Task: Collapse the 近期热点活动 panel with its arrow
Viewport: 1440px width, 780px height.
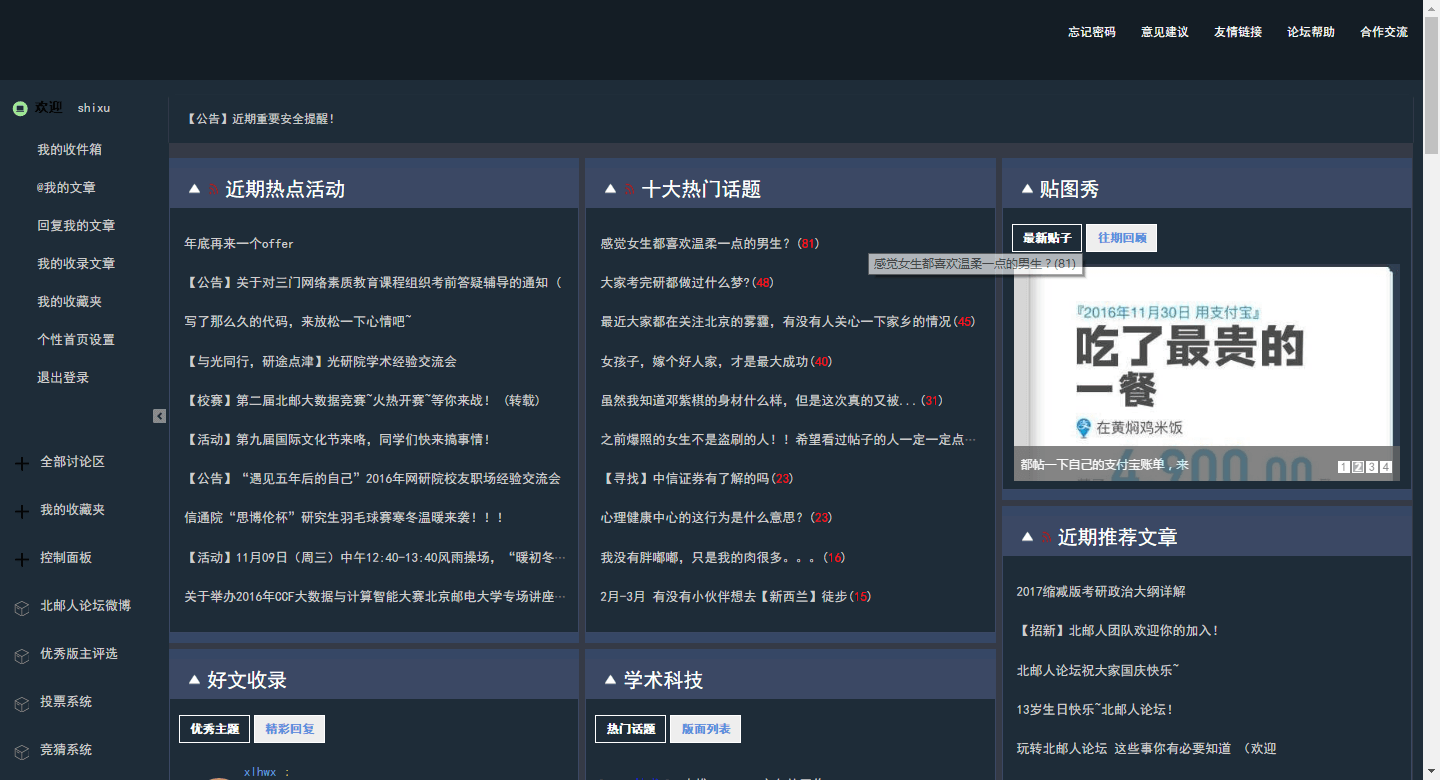Action: click(194, 187)
